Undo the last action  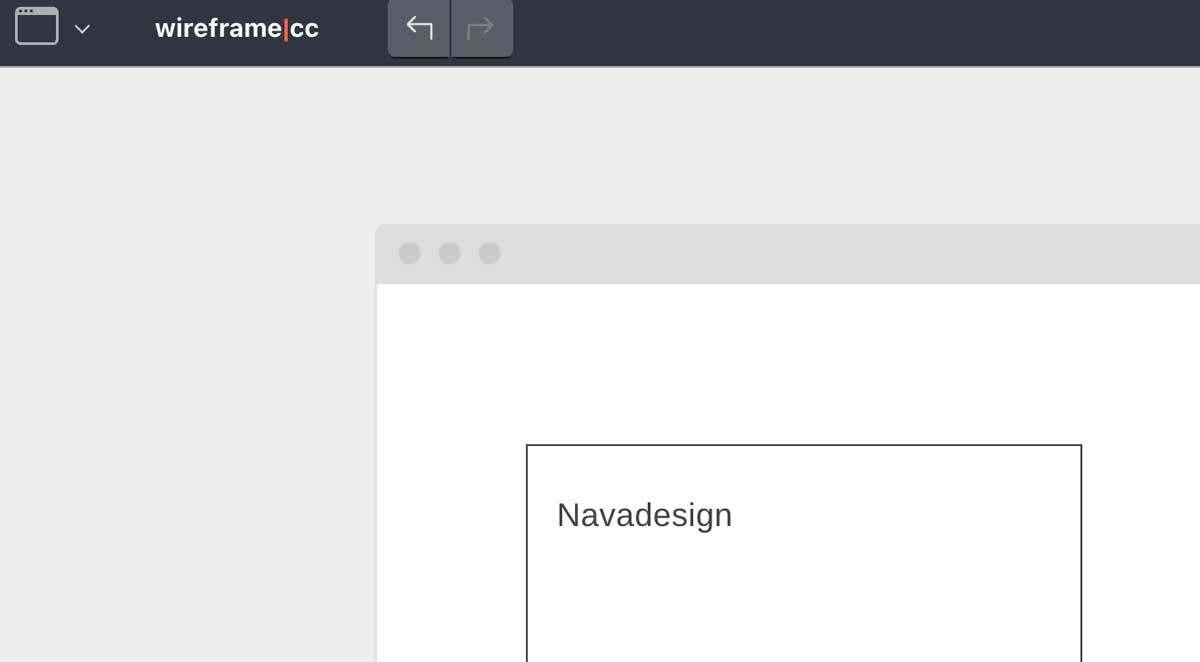pos(419,28)
